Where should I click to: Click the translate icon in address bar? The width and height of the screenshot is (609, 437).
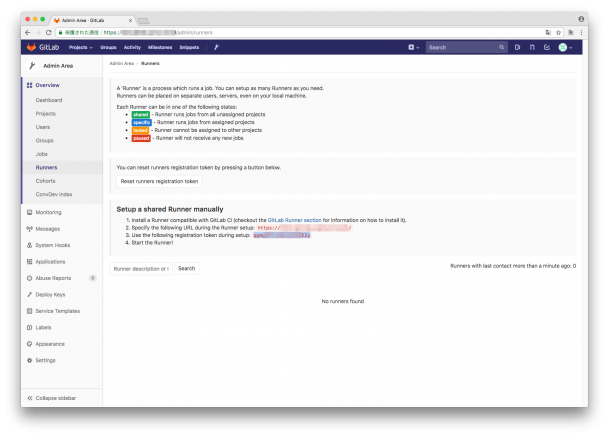(548, 33)
